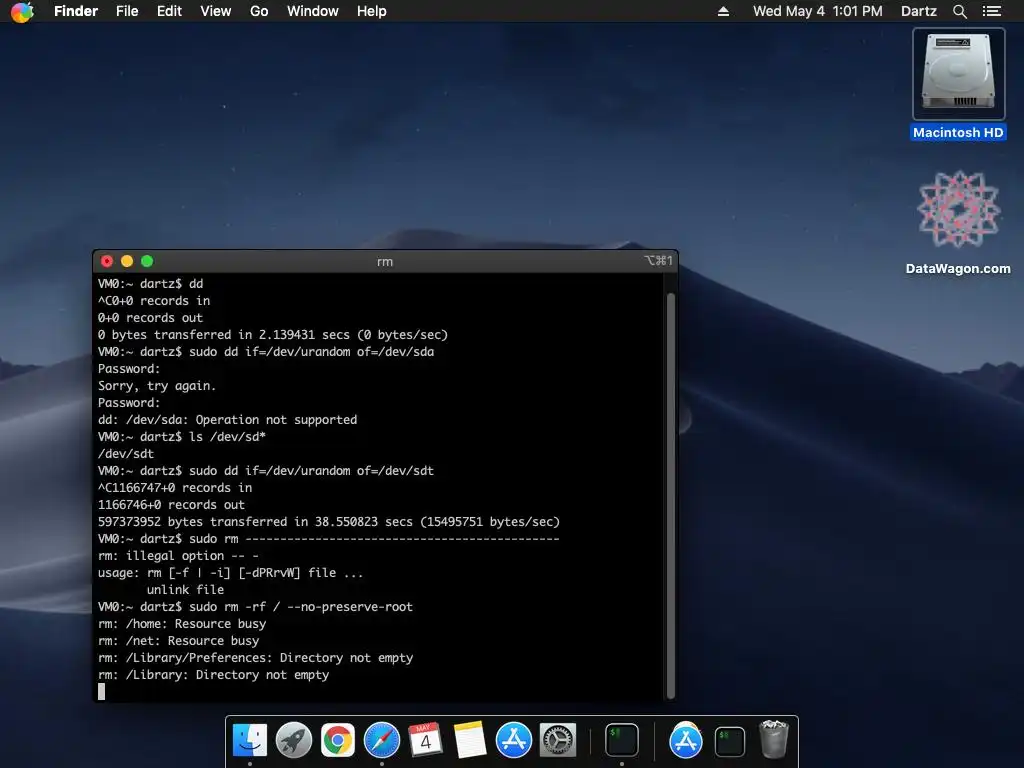Click '0 bytes transferred in 2.139431 secs' line
Viewport: 1024px width, 768px height.
273,335
